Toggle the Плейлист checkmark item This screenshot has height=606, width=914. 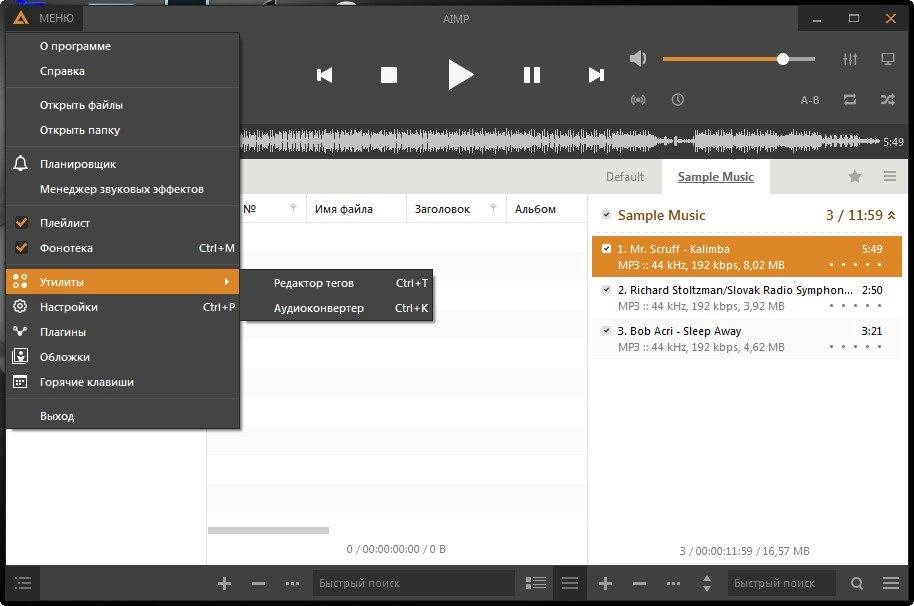122,223
